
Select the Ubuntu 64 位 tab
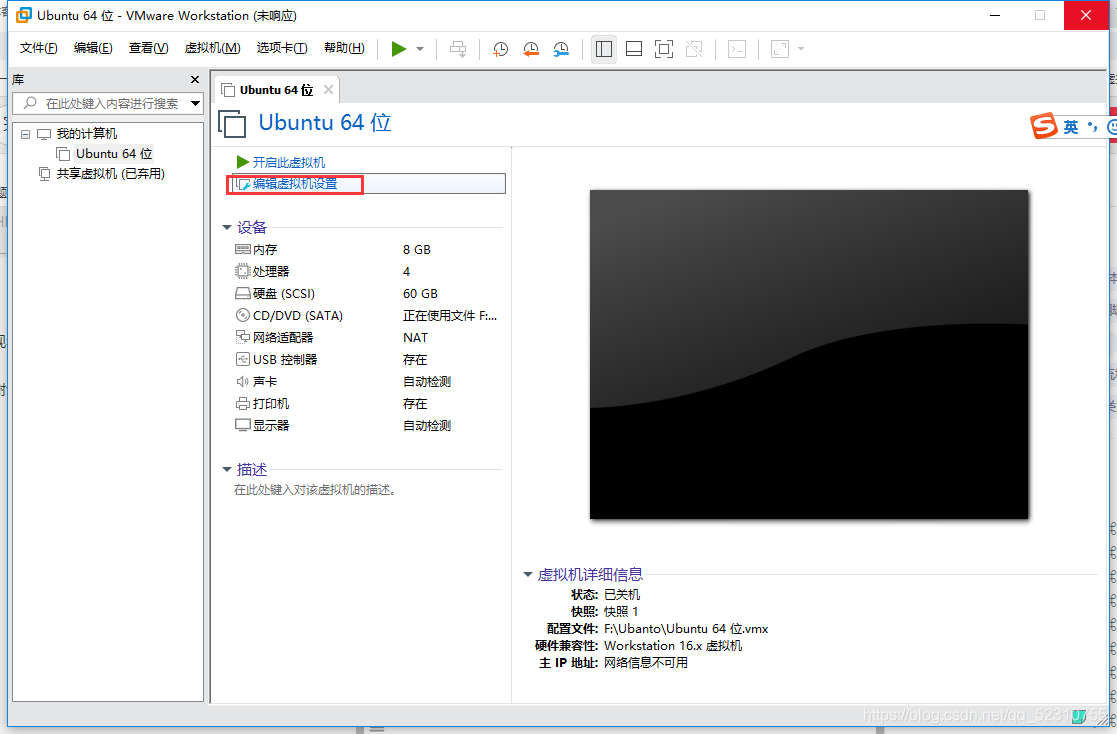(277, 89)
